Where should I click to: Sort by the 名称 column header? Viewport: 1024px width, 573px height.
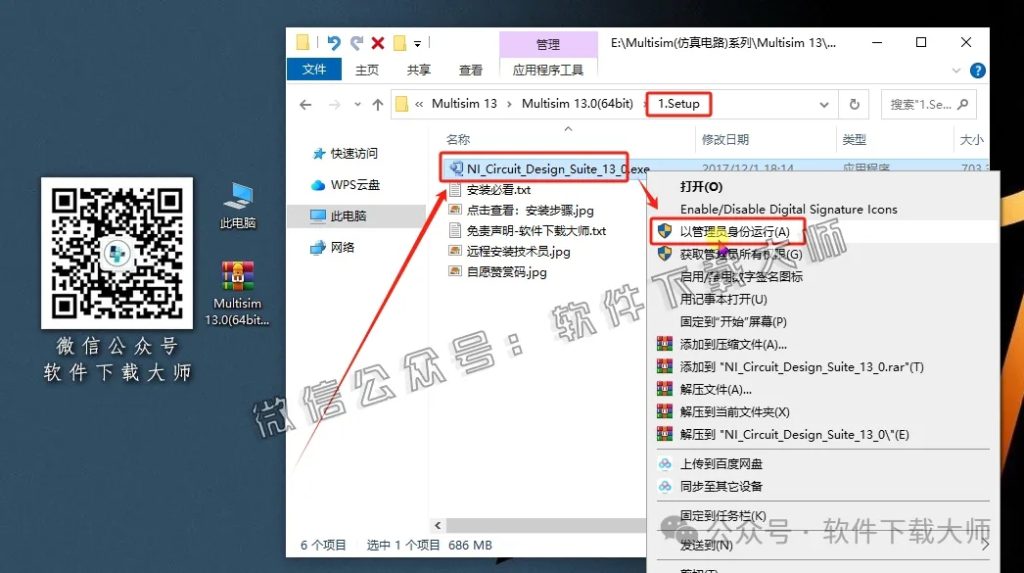458,140
